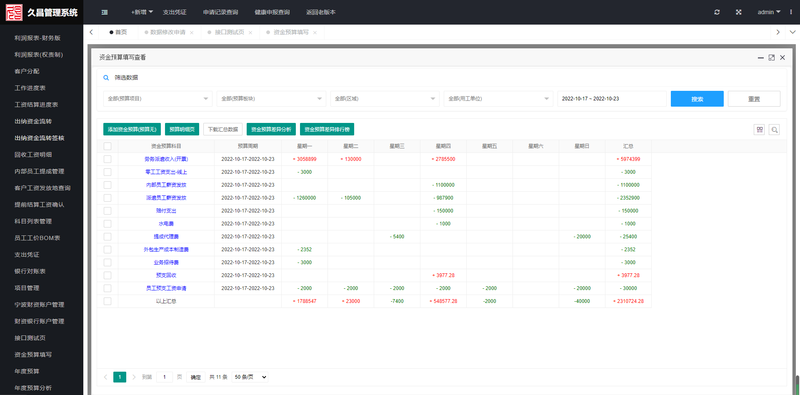Image resolution: width=800 pixels, height=395 pixels.
Task: Collapse the sidebar with the menu fold icon
Action: 105,12
